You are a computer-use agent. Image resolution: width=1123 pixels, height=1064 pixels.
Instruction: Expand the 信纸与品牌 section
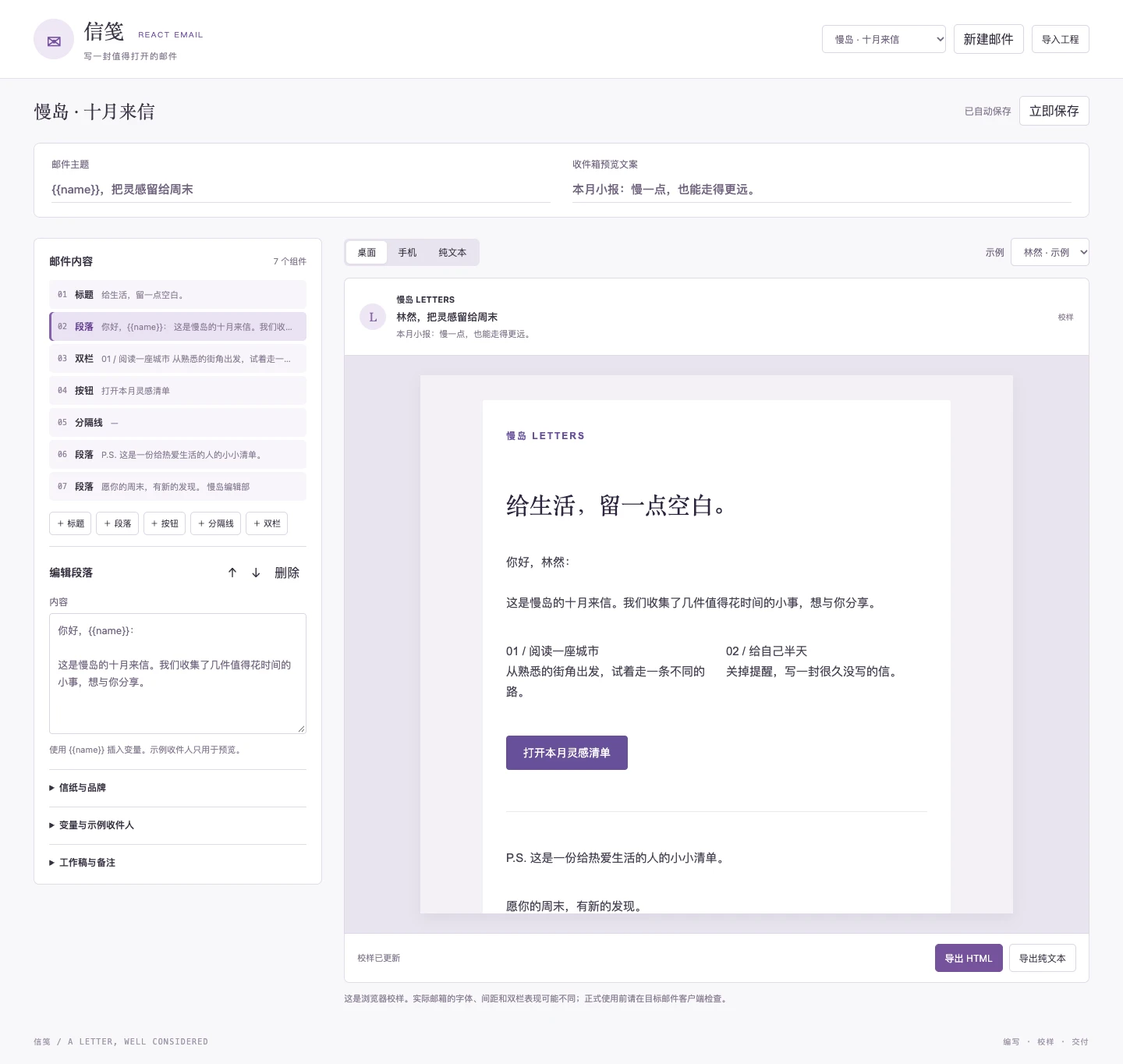pos(178,788)
